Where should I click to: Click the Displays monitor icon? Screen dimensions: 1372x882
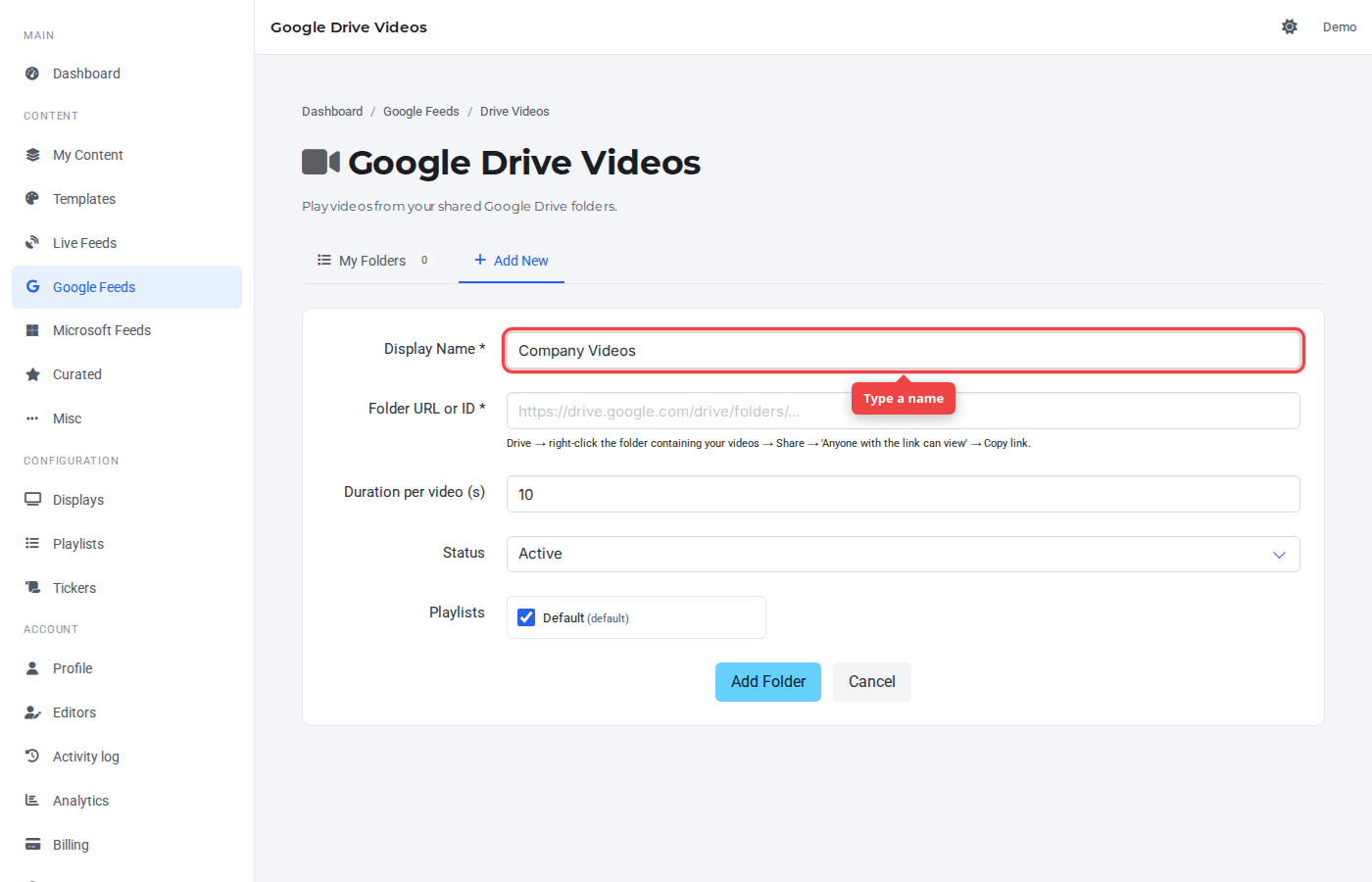point(32,500)
